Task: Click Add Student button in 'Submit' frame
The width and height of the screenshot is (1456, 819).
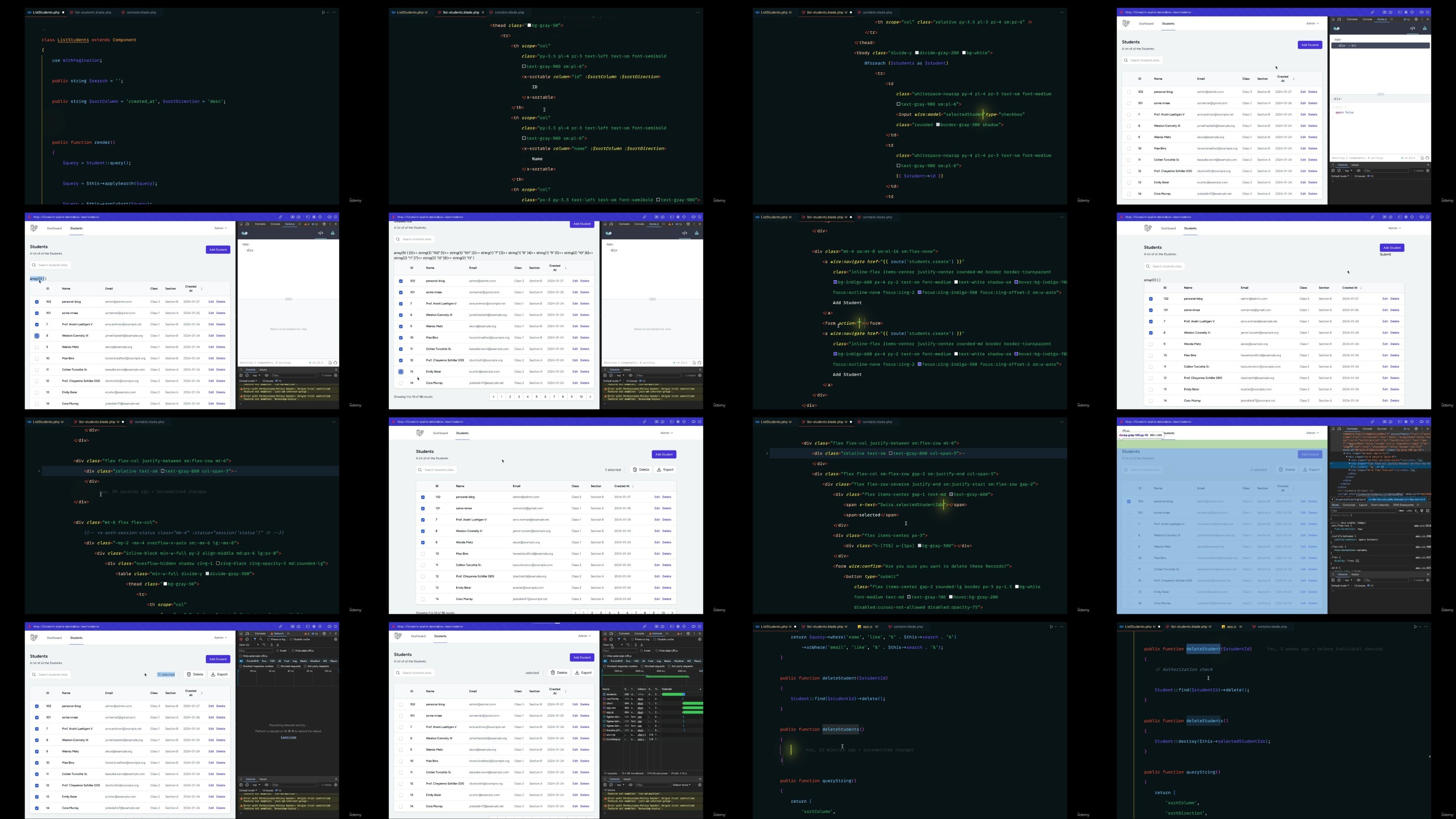Action: (x=1391, y=248)
